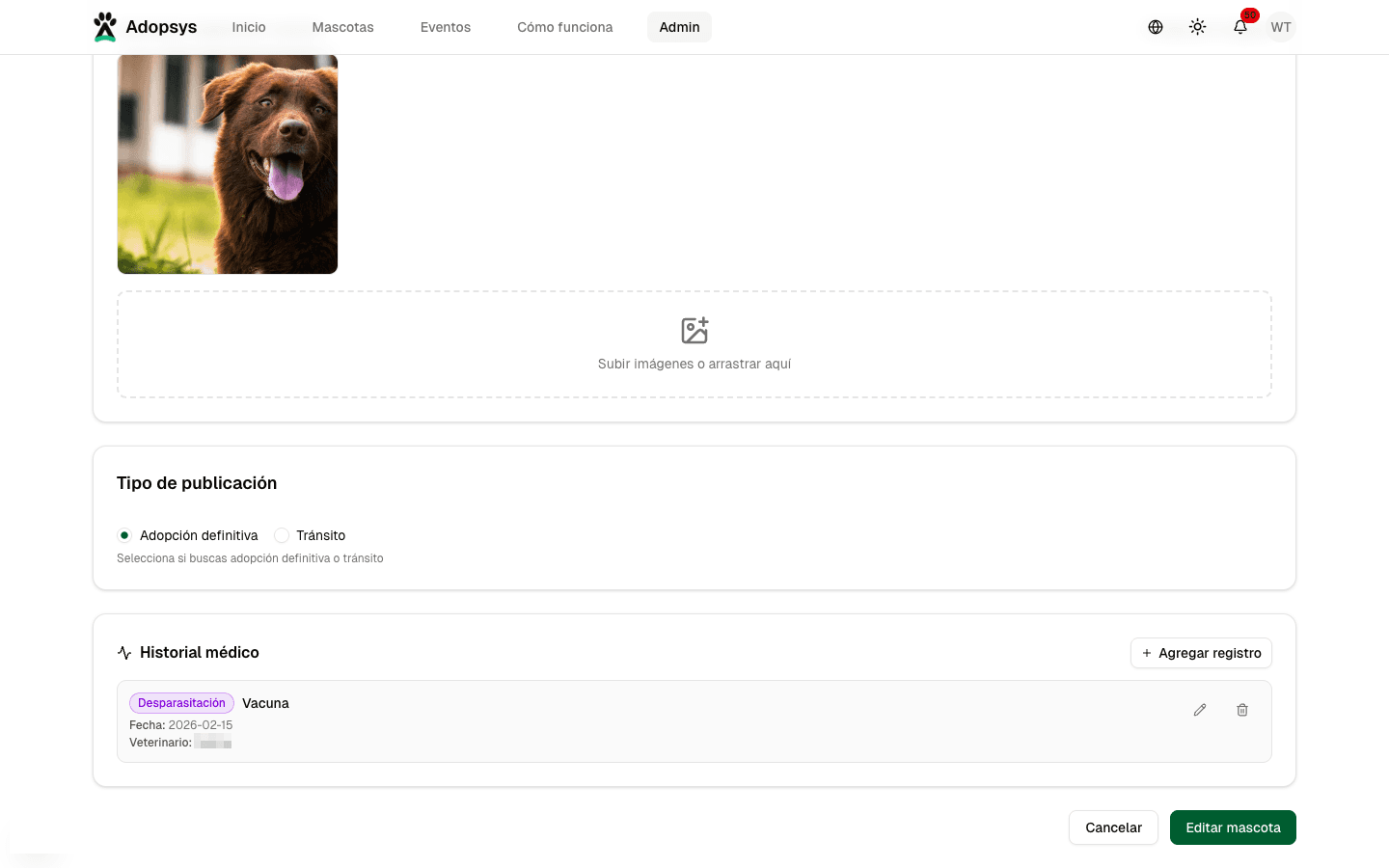Open the Mascotas nav item
The height and width of the screenshot is (868, 1389).
(x=342, y=27)
